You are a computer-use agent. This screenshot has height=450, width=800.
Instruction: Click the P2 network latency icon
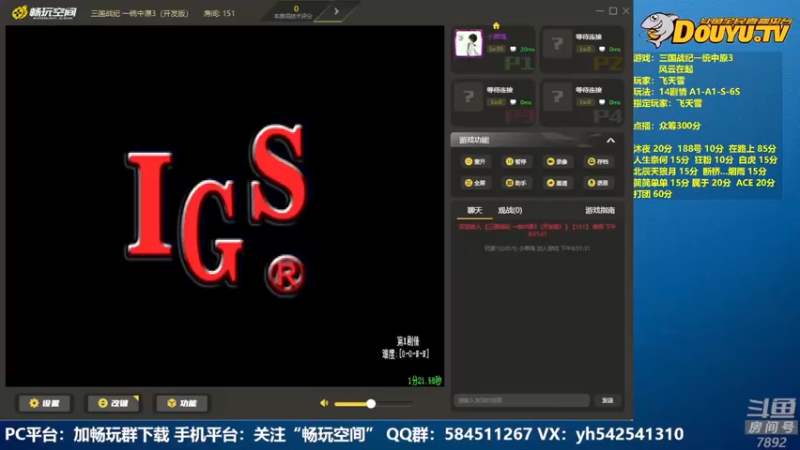[x=602, y=49]
